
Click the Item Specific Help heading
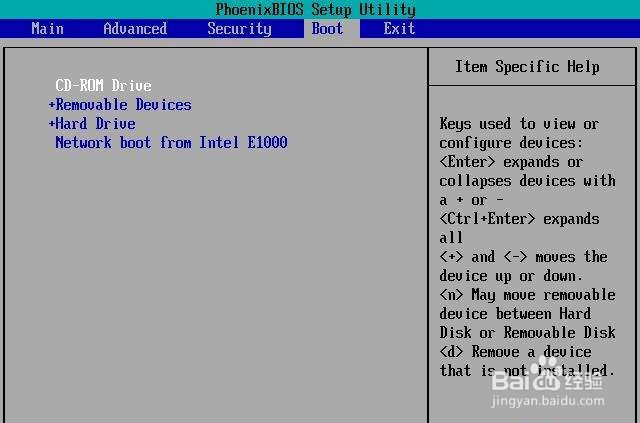(x=527, y=67)
